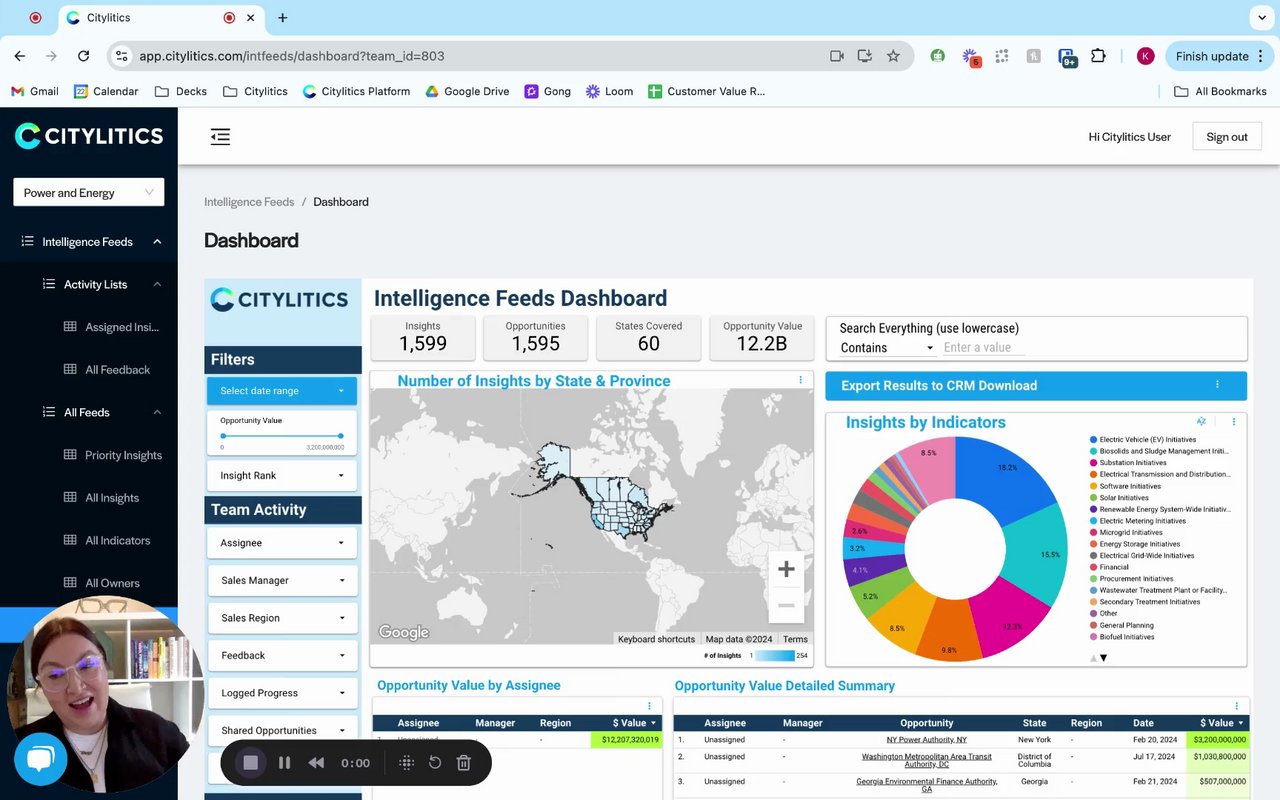Open Insights by Indicators three-dot menu
The height and width of the screenshot is (800, 1280).
click(1234, 422)
